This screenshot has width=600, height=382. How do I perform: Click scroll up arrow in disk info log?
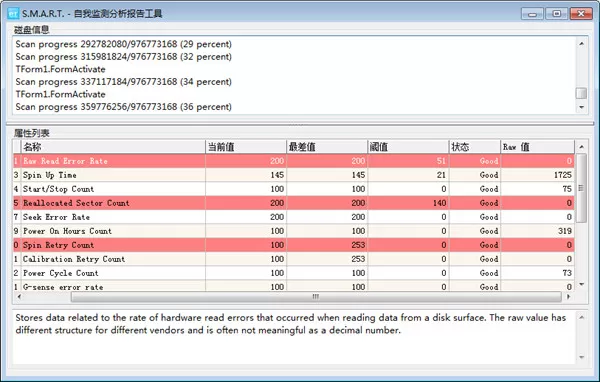tap(581, 44)
